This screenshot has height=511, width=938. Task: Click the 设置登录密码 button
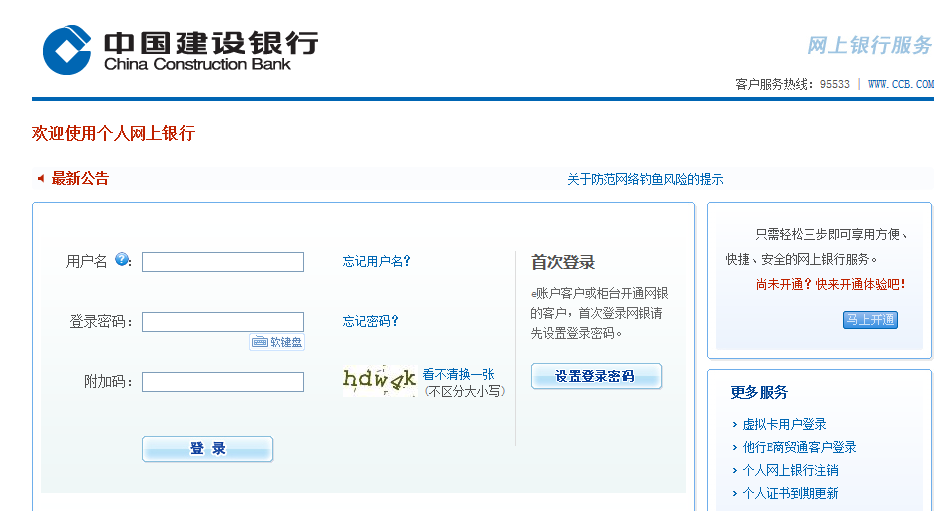click(596, 376)
